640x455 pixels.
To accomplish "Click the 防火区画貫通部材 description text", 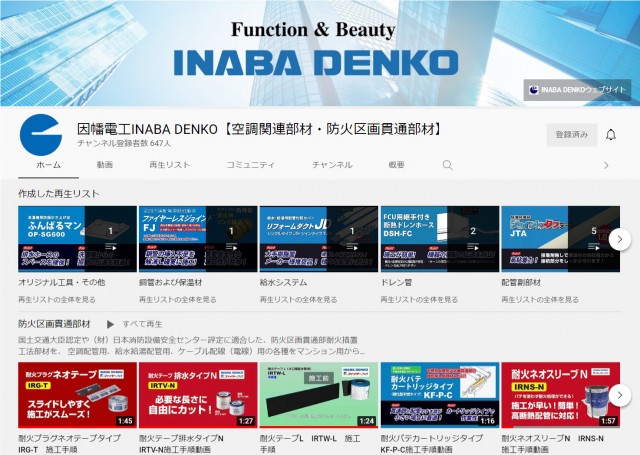I will (191, 345).
